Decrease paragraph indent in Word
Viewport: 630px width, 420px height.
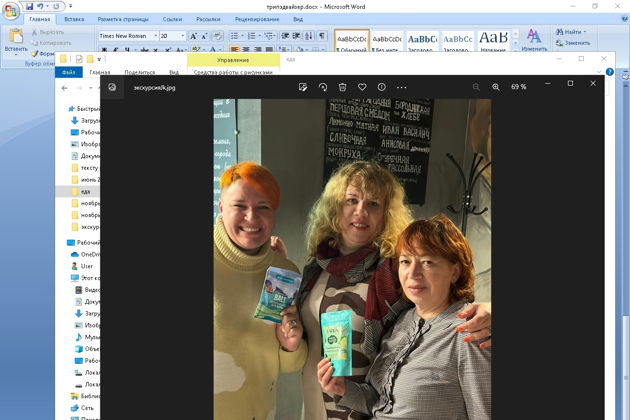coord(285,36)
